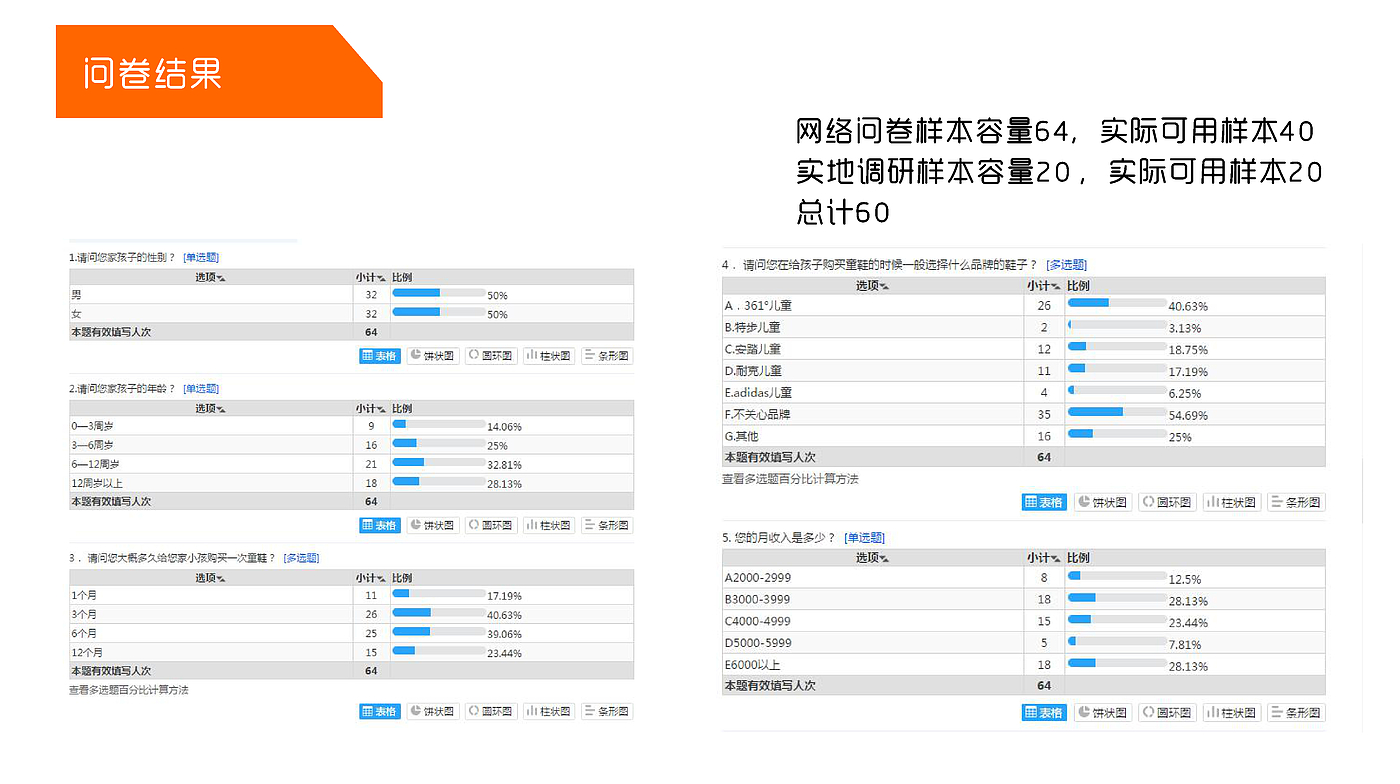
Task: Open 条形图 for the child age question
Action: tap(607, 525)
